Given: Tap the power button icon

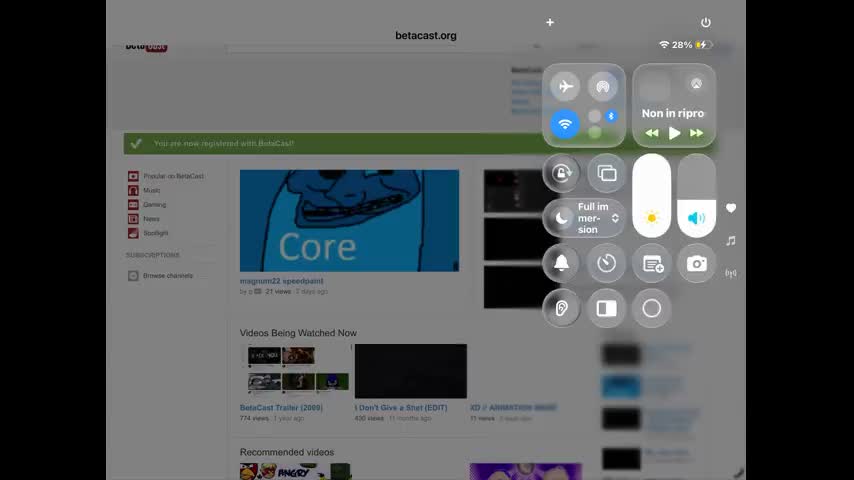Looking at the screenshot, I should (706, 22).
